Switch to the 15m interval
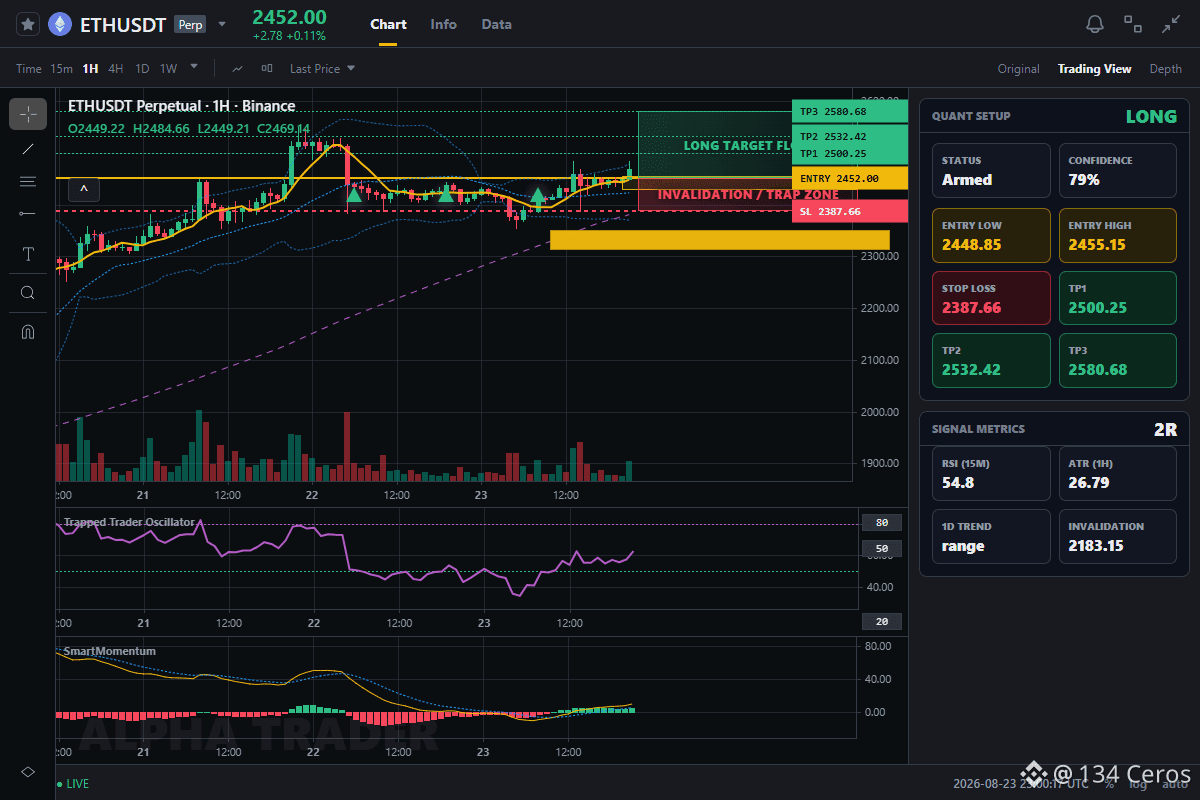 pyautogui.click(x=61, y=69)
